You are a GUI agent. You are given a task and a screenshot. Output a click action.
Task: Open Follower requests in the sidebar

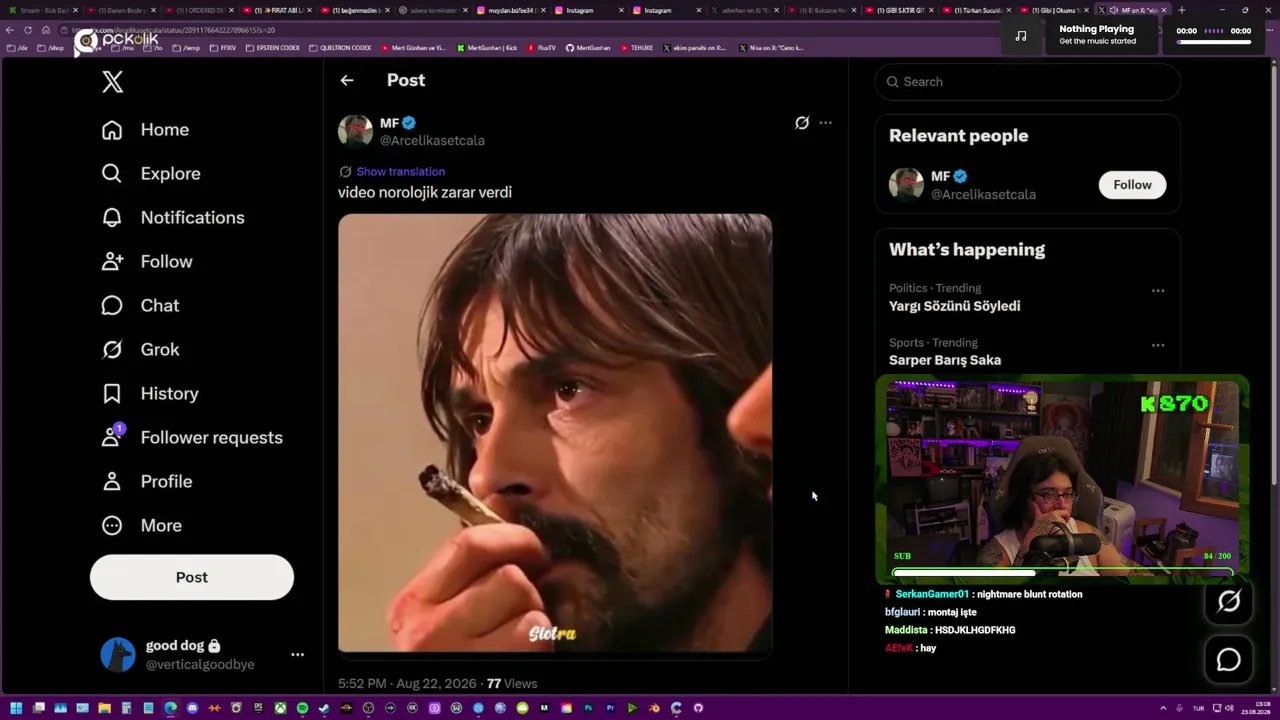point(192,438)
